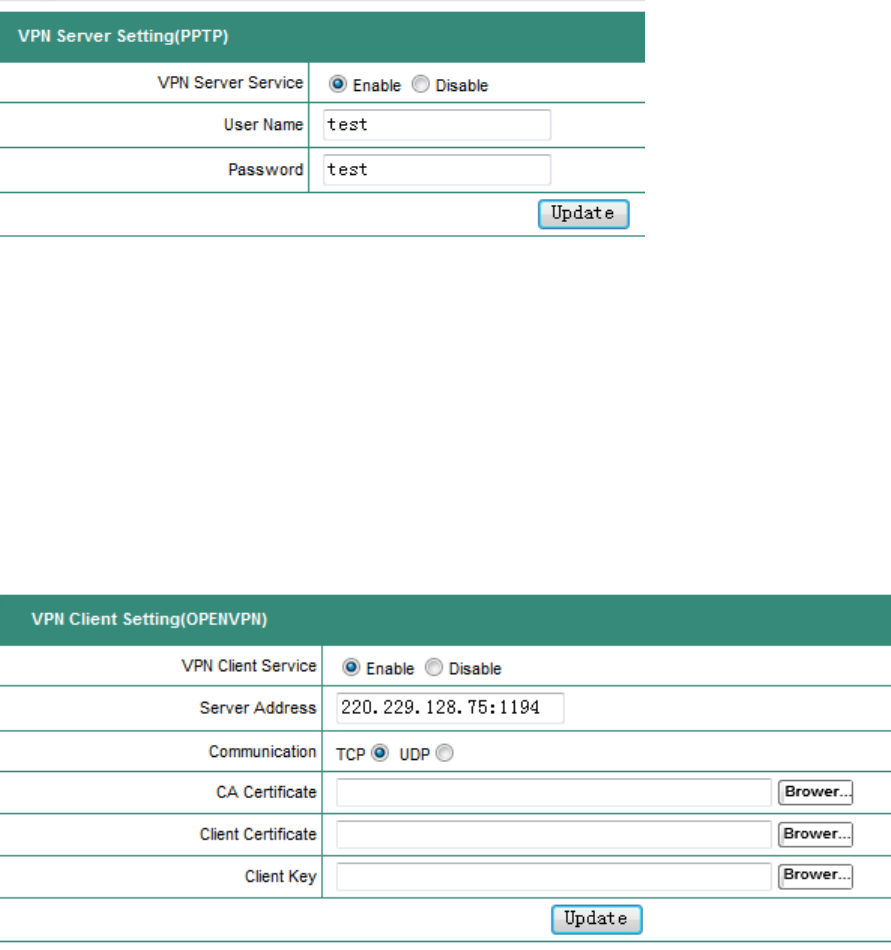
Task: Choose TCP communication radio button
Action: coord(380,752)
